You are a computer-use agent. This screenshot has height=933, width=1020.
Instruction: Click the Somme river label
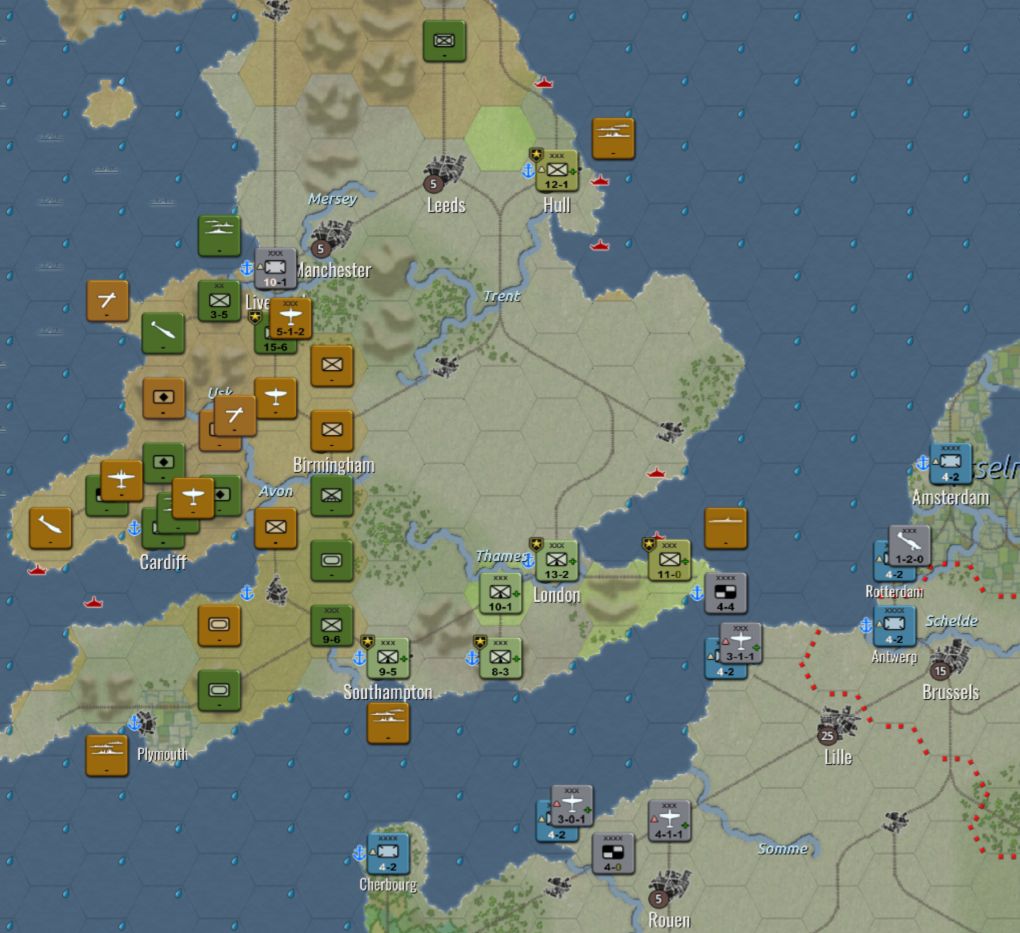click(783, 849)
